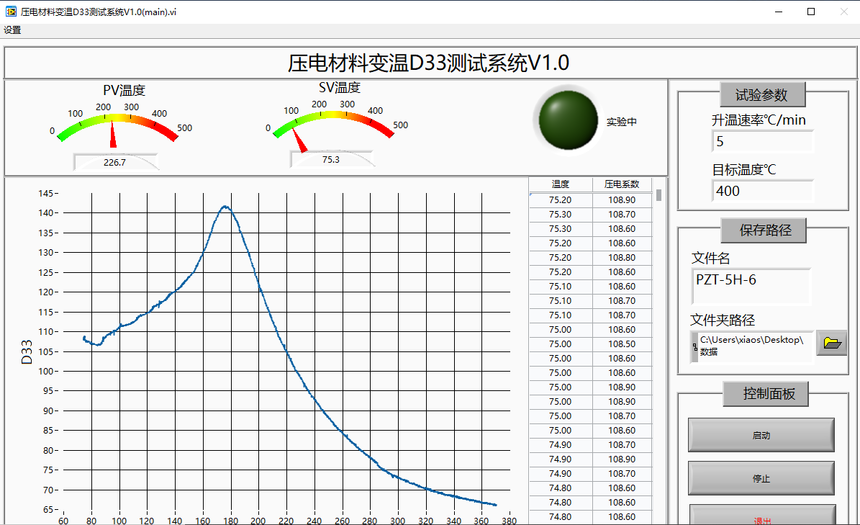Click the 文件夹路径 path text field
This screenshot has width=860, height=525.
pyautogui.click(x=755, y=346)
